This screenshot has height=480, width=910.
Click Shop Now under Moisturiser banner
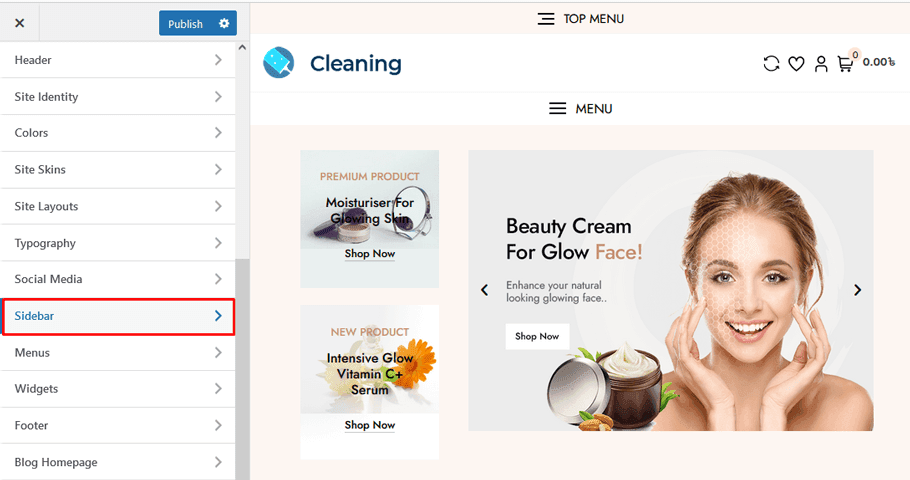point(370,254)
